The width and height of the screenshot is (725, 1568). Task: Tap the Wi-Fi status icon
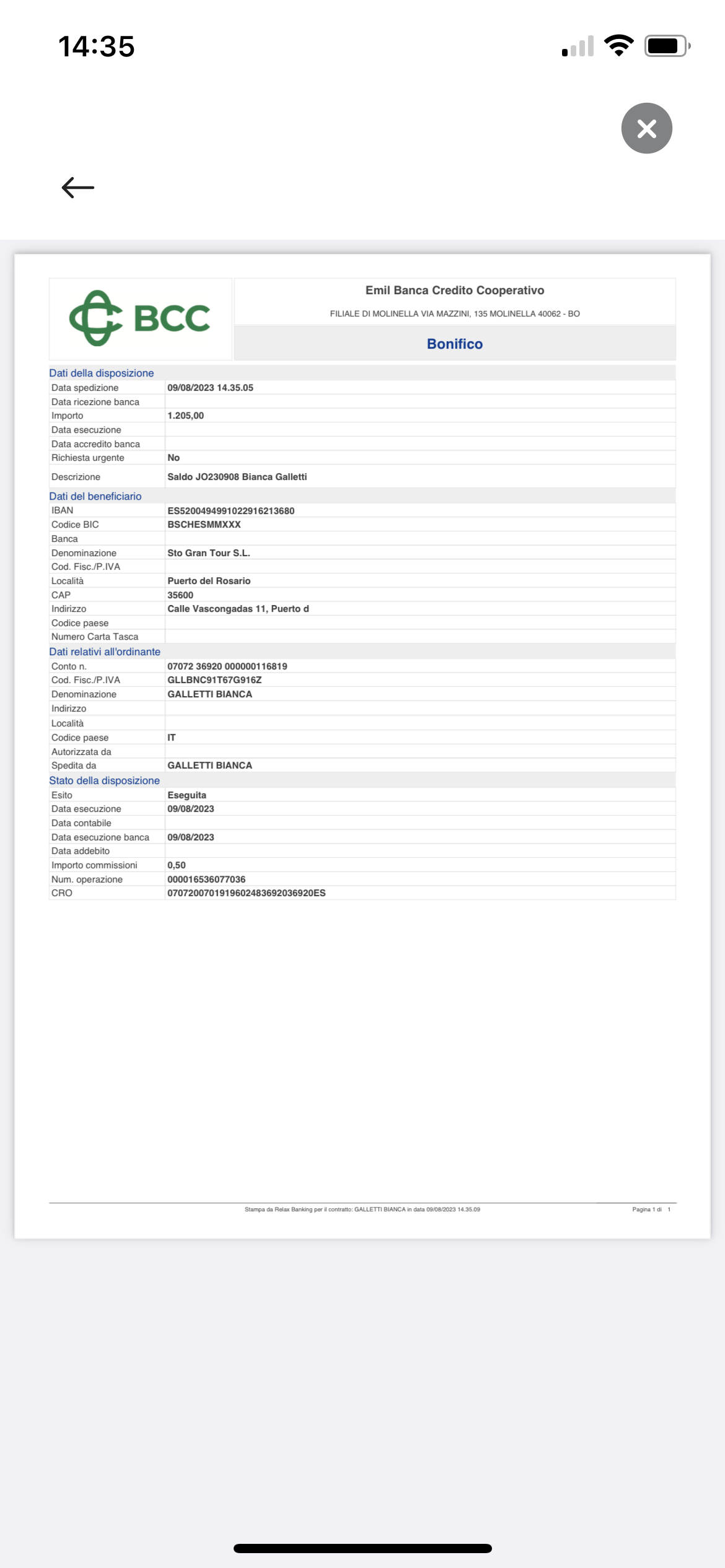tap(618, 46)
